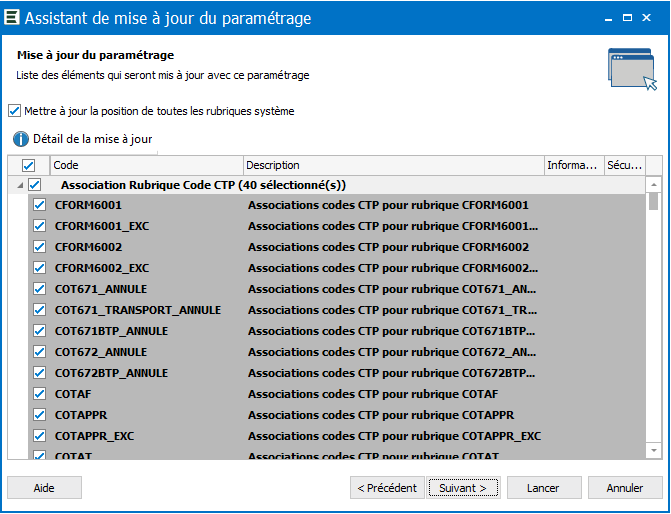Click the scrollbar down arrow
Screen dimensions: 671x514
tap(653, 450)
